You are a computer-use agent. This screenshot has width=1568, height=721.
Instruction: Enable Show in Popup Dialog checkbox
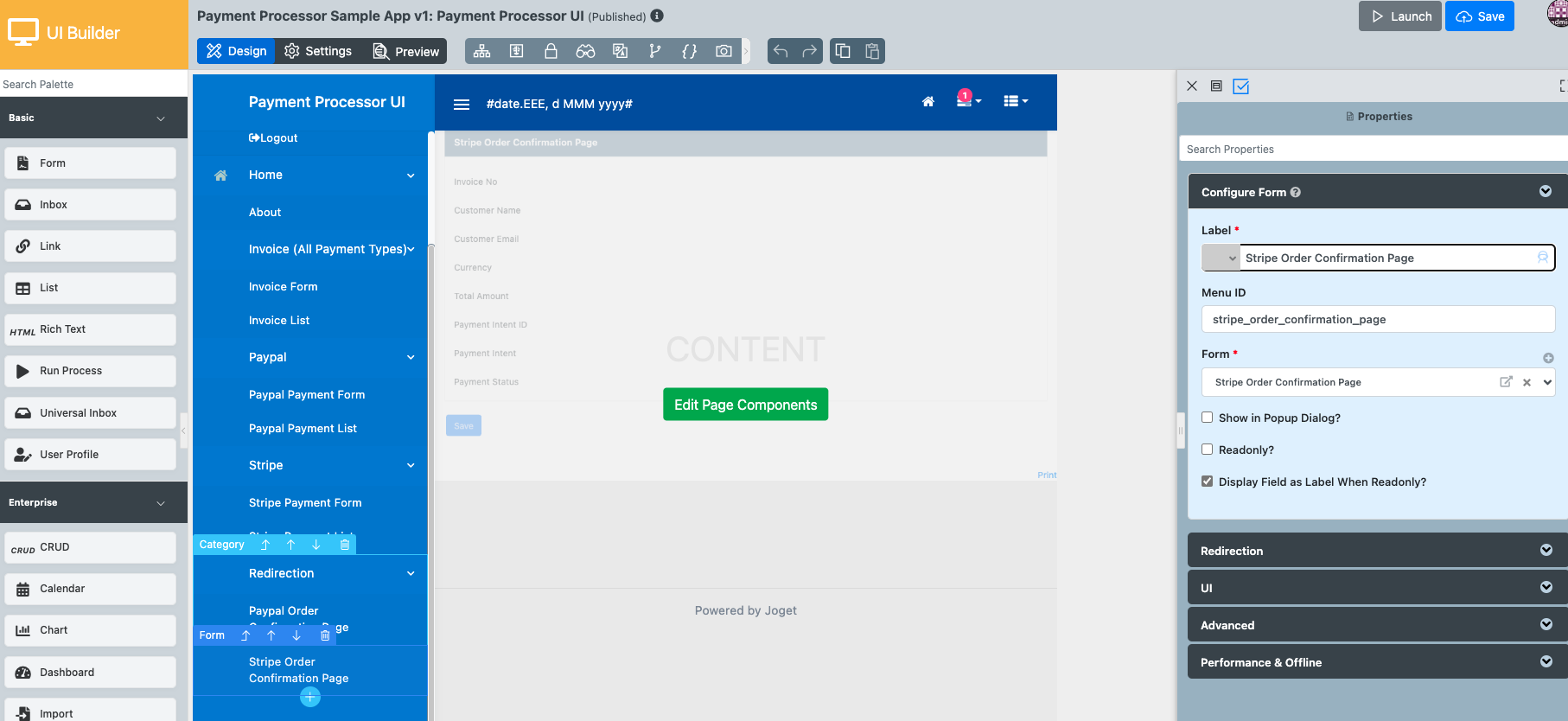1208,418
